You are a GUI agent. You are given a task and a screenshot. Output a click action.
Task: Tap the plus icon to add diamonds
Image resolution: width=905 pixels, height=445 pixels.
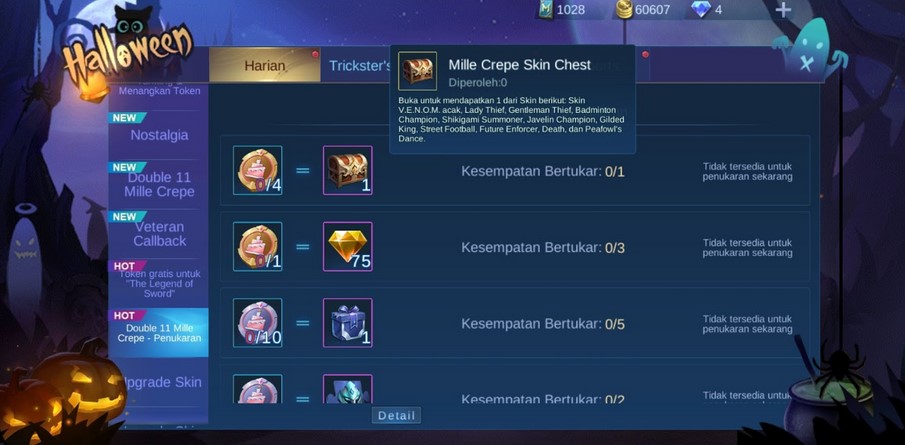783,10
